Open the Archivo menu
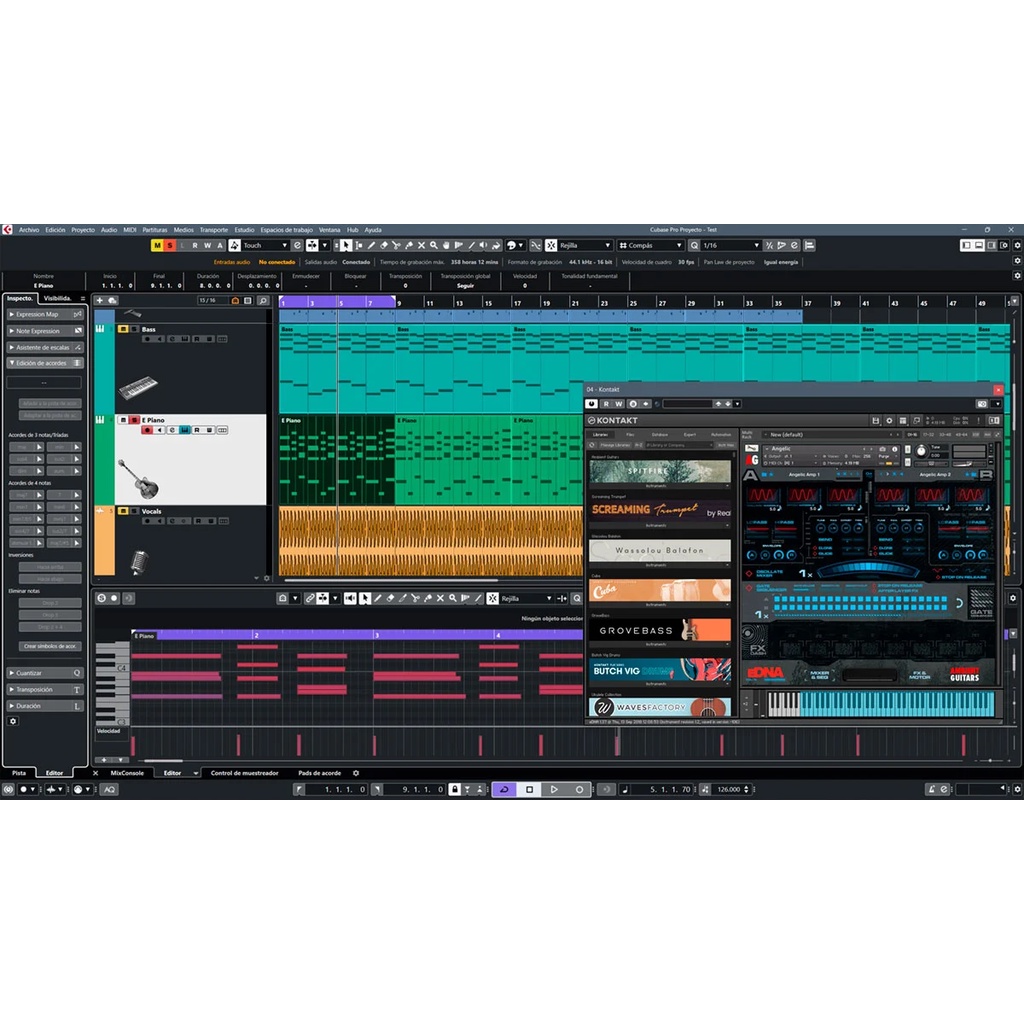The width and height of the screenshot is (1024, 1024). click(29, 230)
